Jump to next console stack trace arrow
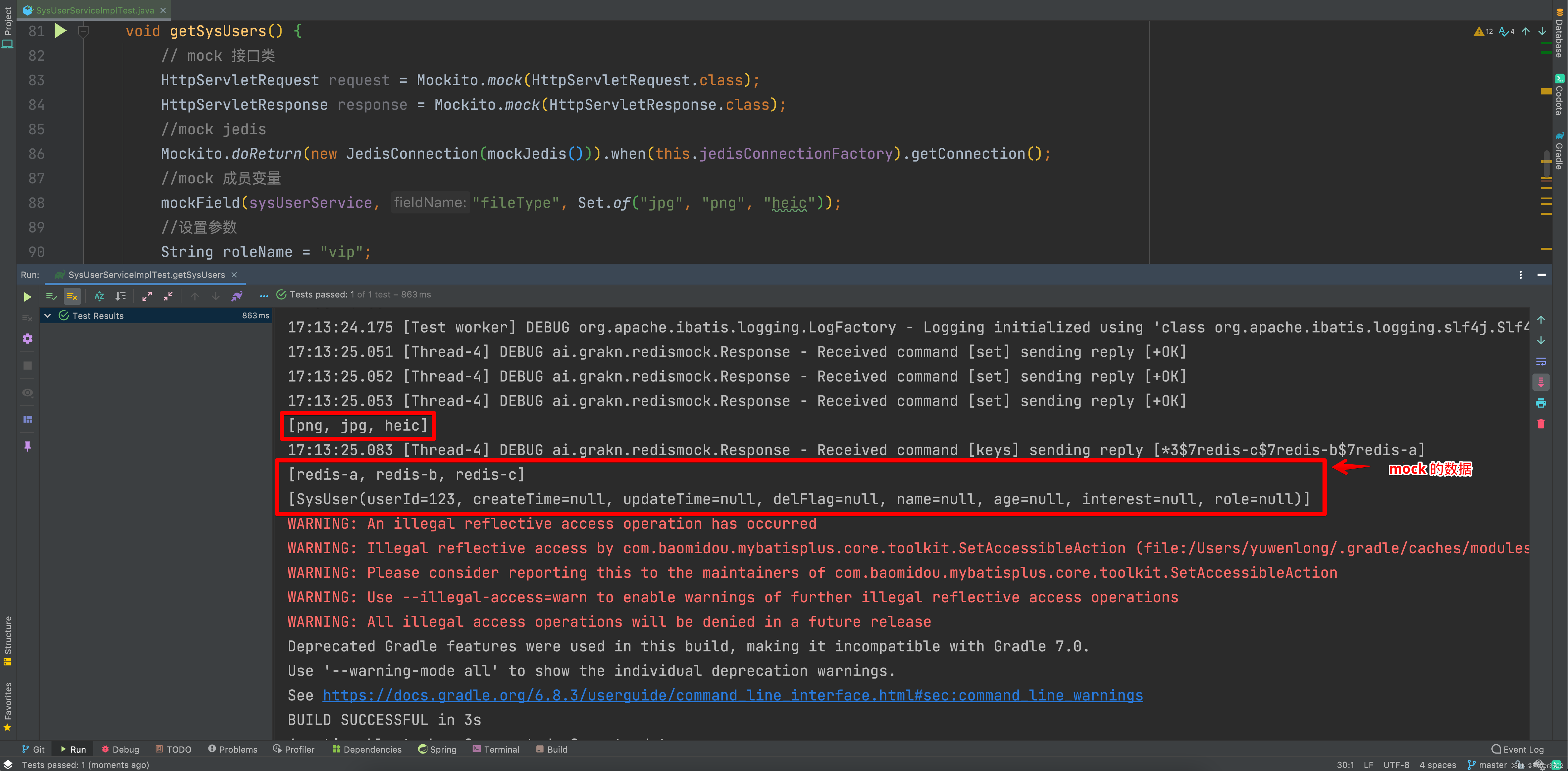This screenshot has height=771, width=1568. 1541,340
